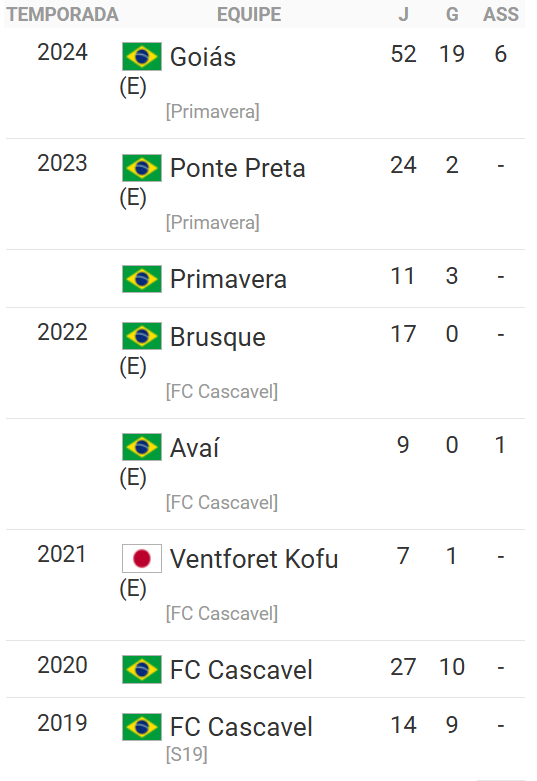Image resolution: width=537 pixels, height=781 pixels.
Task: Click the Brazil flag in the 2020 row
Action: pos(142,669)
